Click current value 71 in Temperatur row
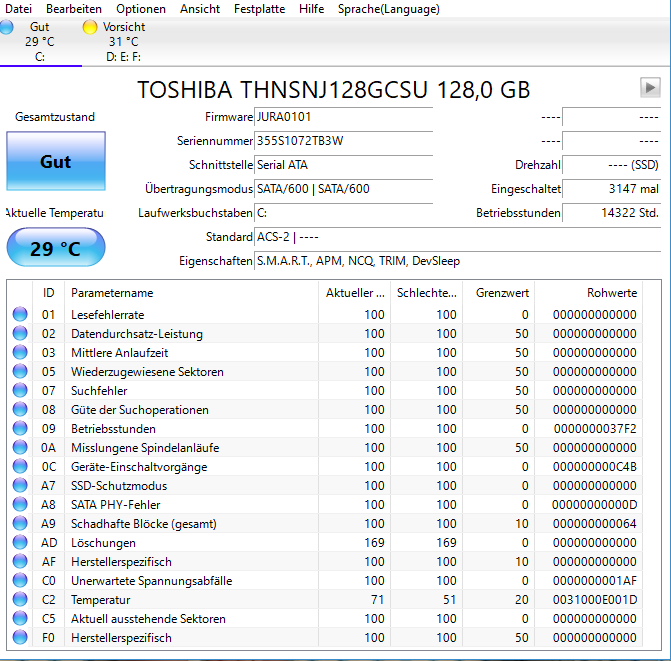Screen dimensions: 671x661 [x=377, y=600]
